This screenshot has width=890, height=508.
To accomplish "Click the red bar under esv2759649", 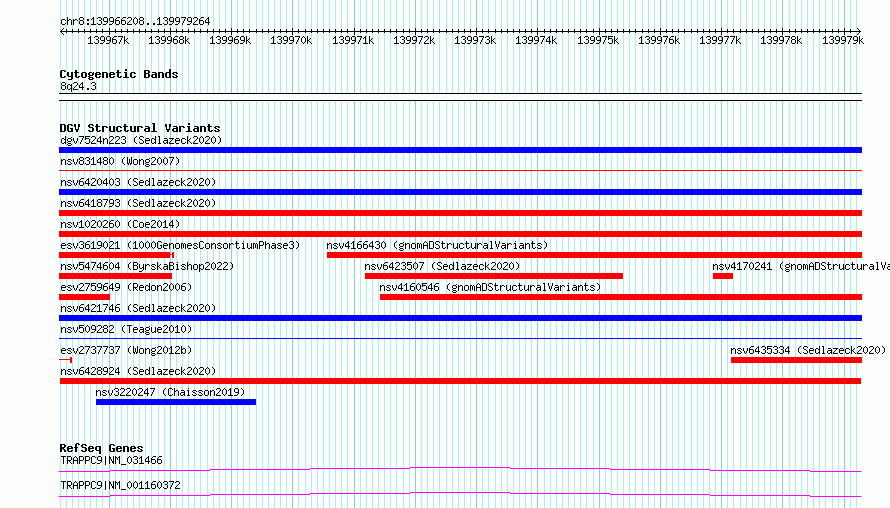I will 85,297.
